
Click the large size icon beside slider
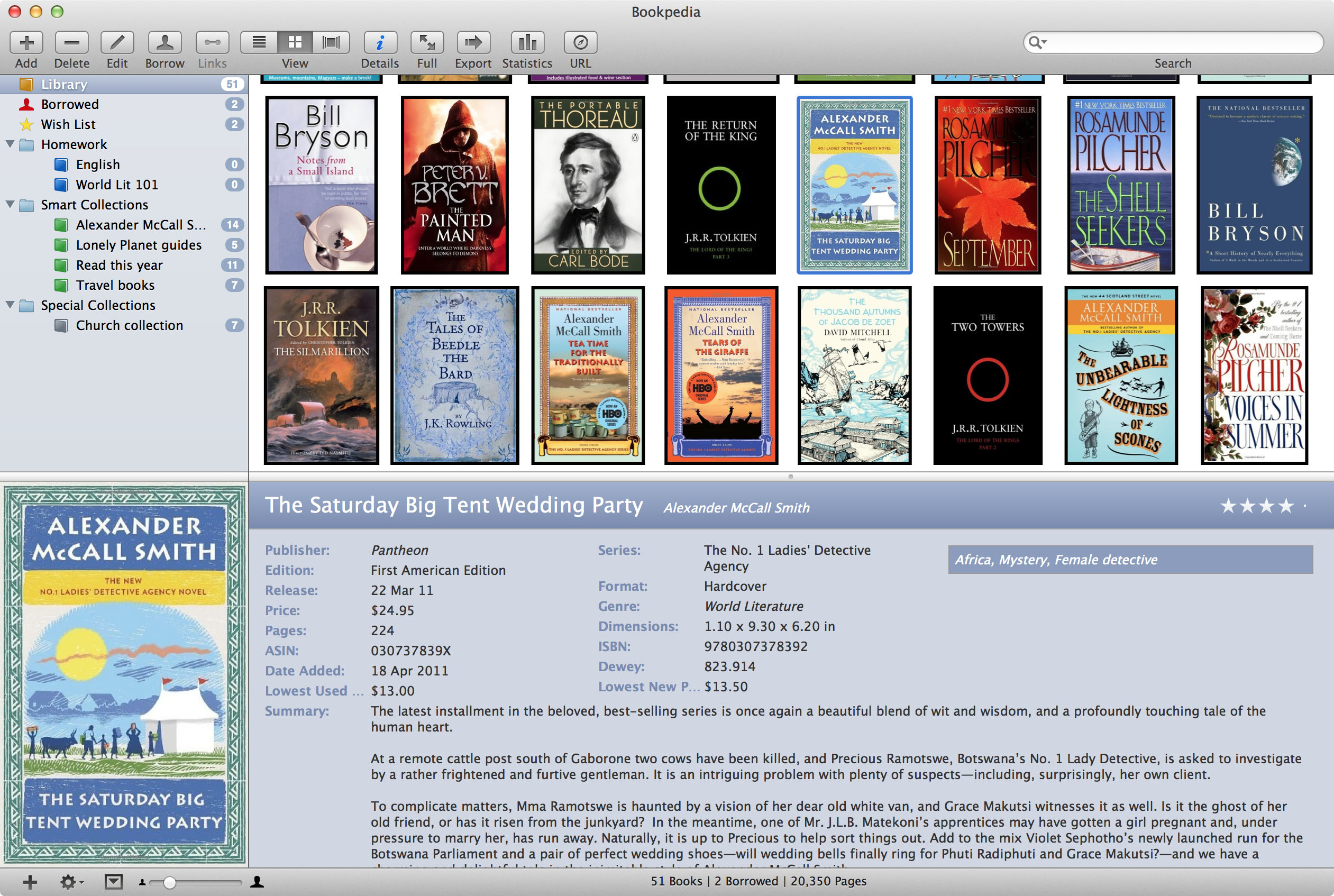click(x=257, y=882)
